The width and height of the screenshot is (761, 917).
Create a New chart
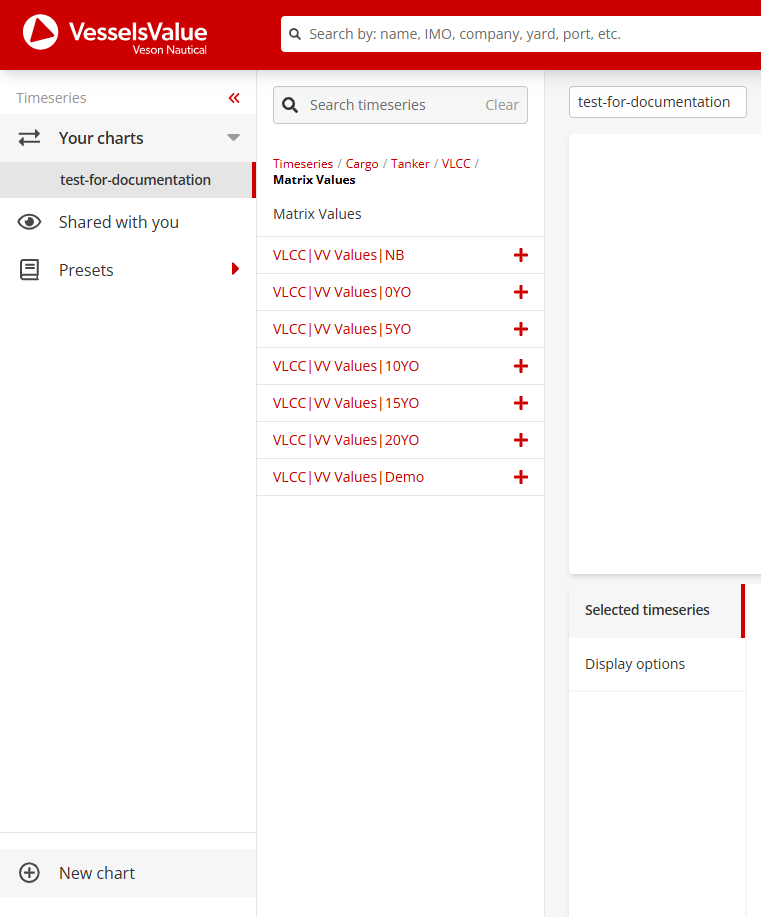[96, 873]
